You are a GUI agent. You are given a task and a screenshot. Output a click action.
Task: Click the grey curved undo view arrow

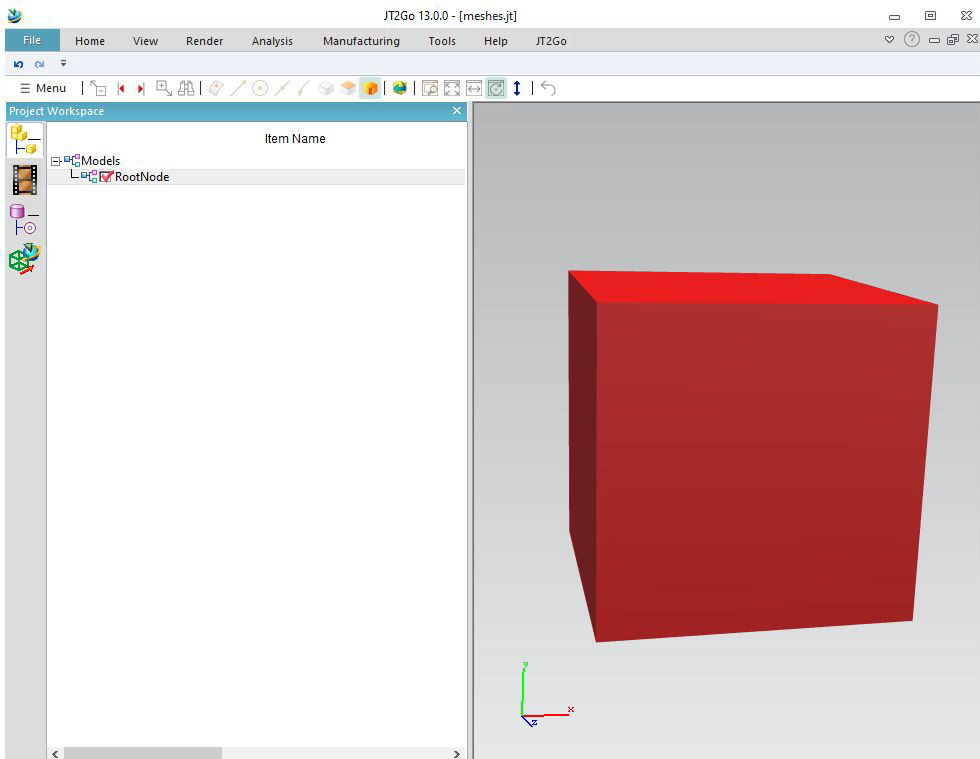548,88
